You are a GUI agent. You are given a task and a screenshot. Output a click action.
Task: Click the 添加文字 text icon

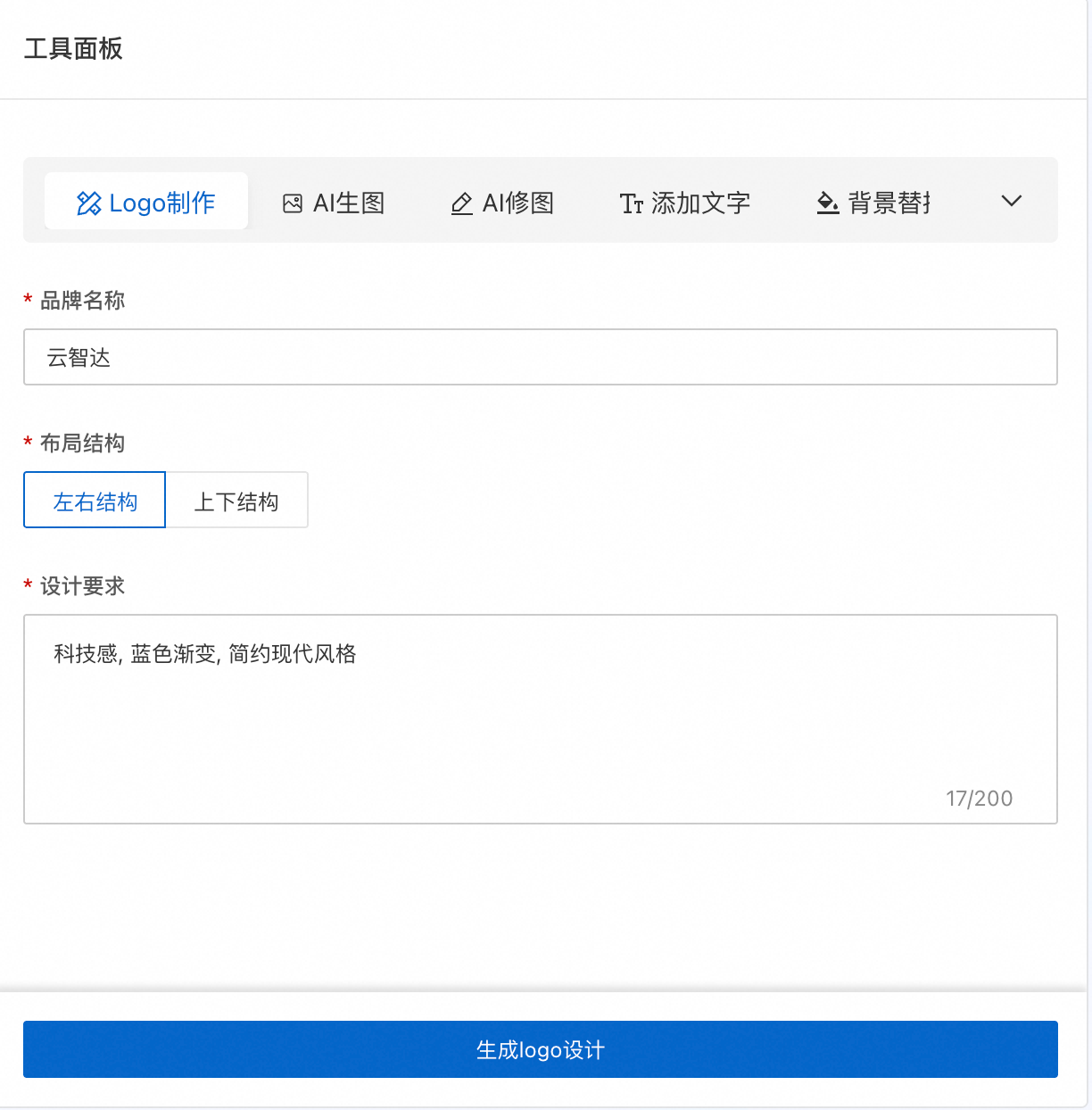click(632, 204)
